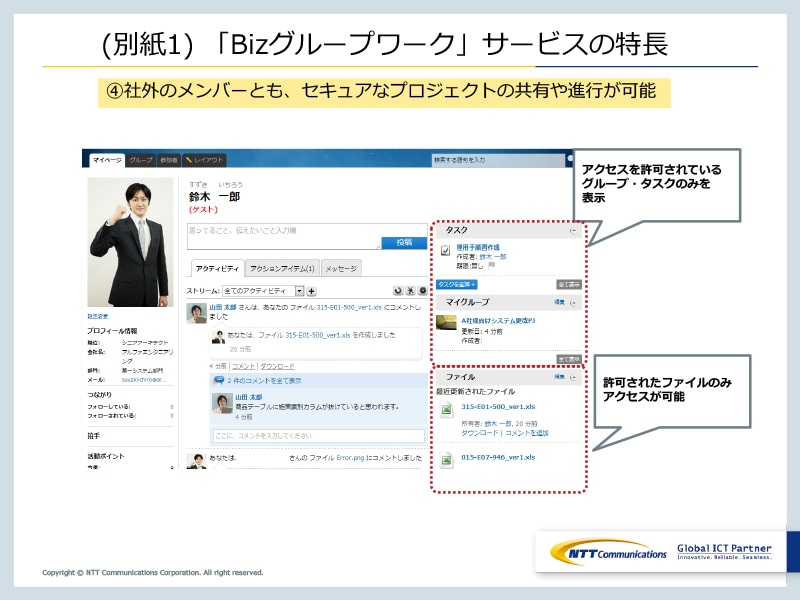Click Excel icon of 315-E01-500_ver1.xls
800x600 pixels.
click(446, 410)
